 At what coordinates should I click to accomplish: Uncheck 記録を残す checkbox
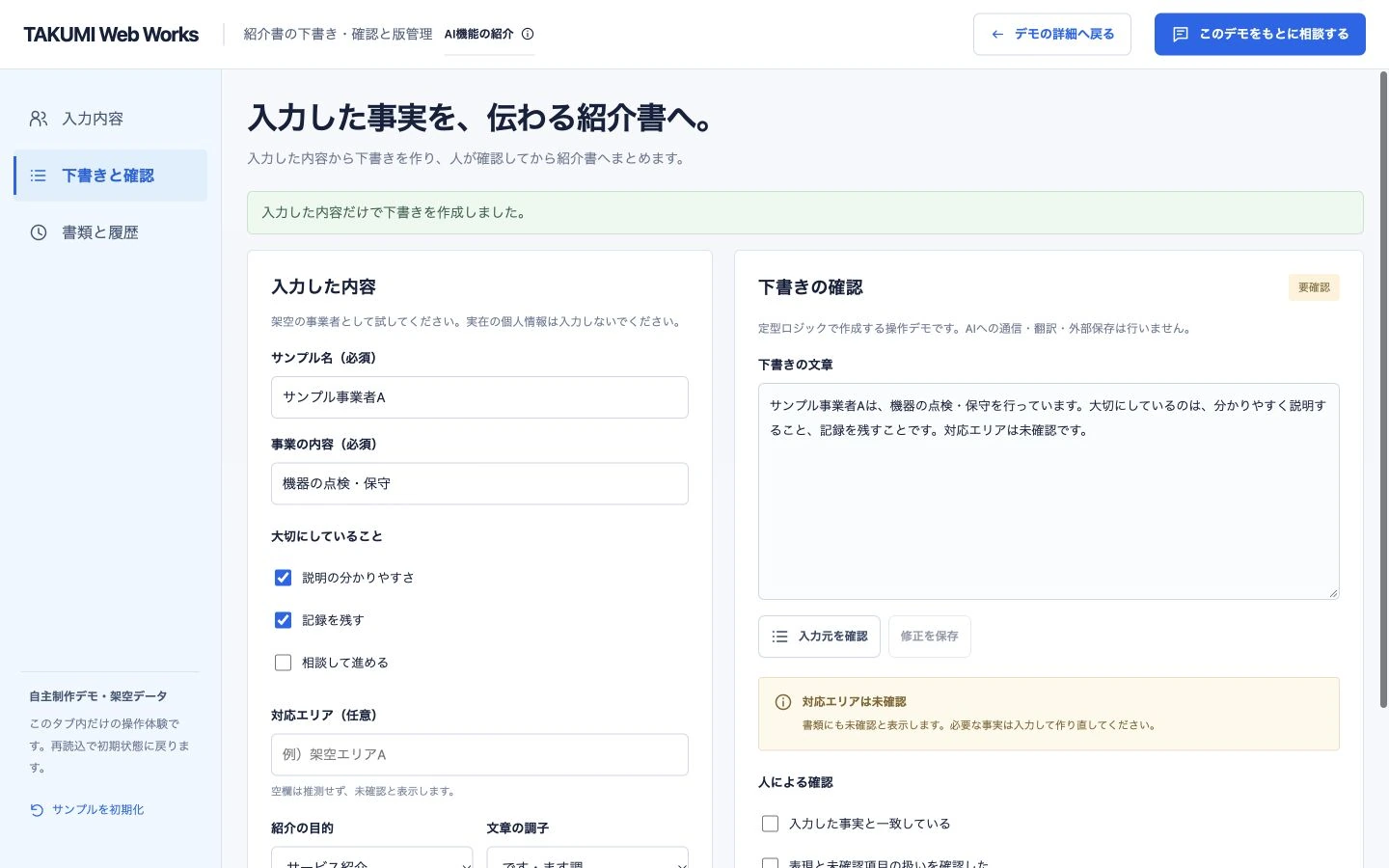[x=283, y=620]
